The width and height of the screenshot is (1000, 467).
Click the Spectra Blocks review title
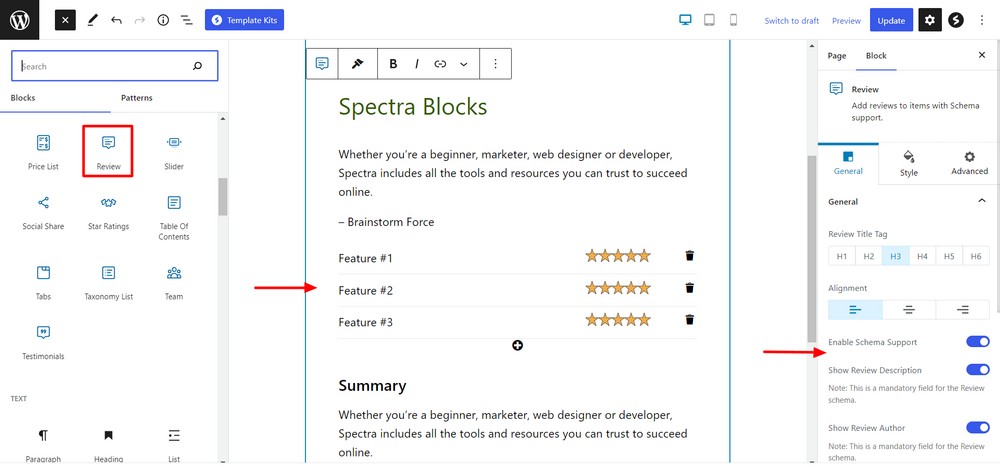[x=413, y=107]
